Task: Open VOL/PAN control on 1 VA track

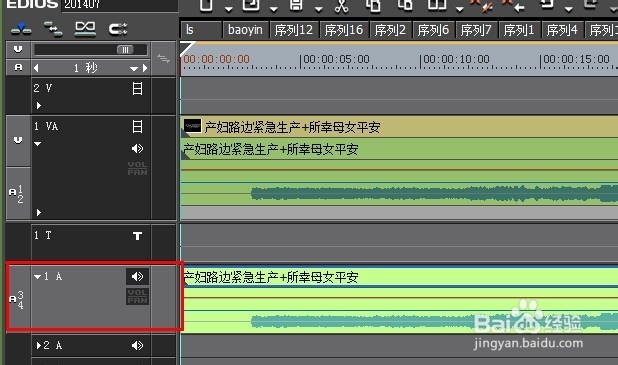Action: click(137, 168)
